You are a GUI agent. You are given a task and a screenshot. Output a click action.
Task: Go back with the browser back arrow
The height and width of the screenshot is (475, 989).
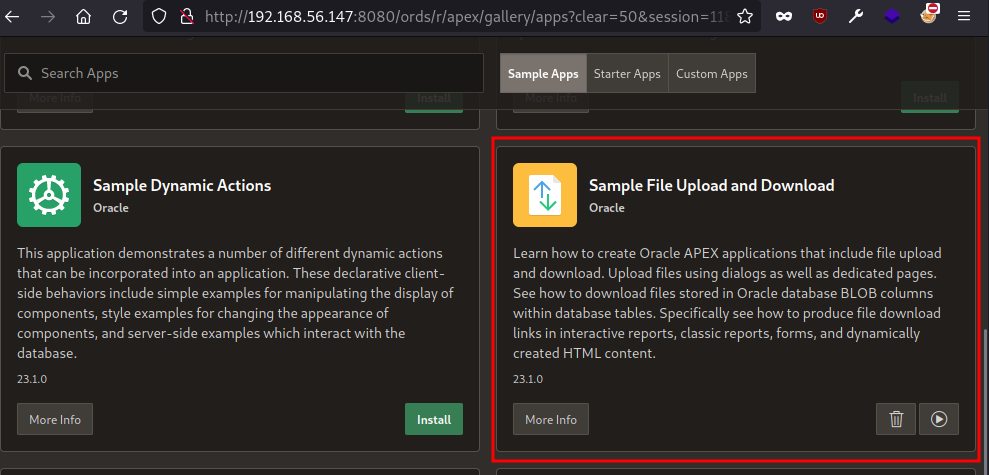(x=12, y=16)
